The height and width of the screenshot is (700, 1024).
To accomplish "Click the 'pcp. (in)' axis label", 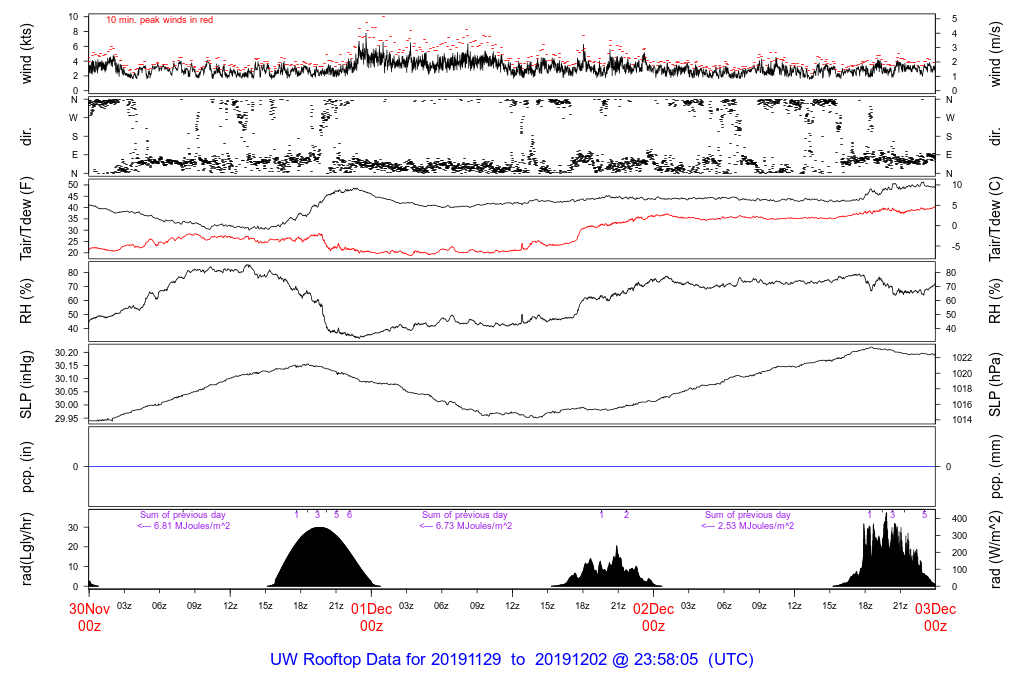I will click(x=26, y=466).
